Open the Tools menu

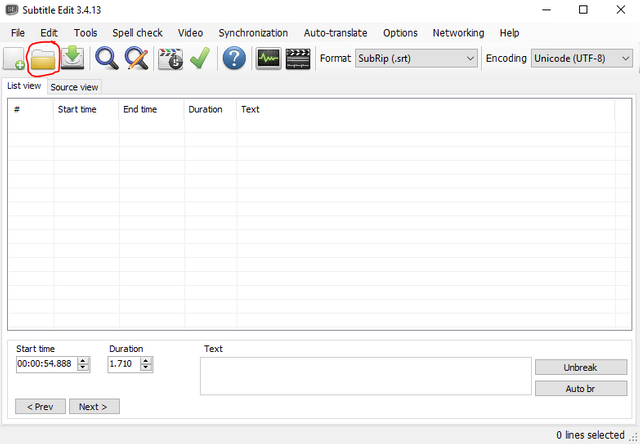click(85, 33)
